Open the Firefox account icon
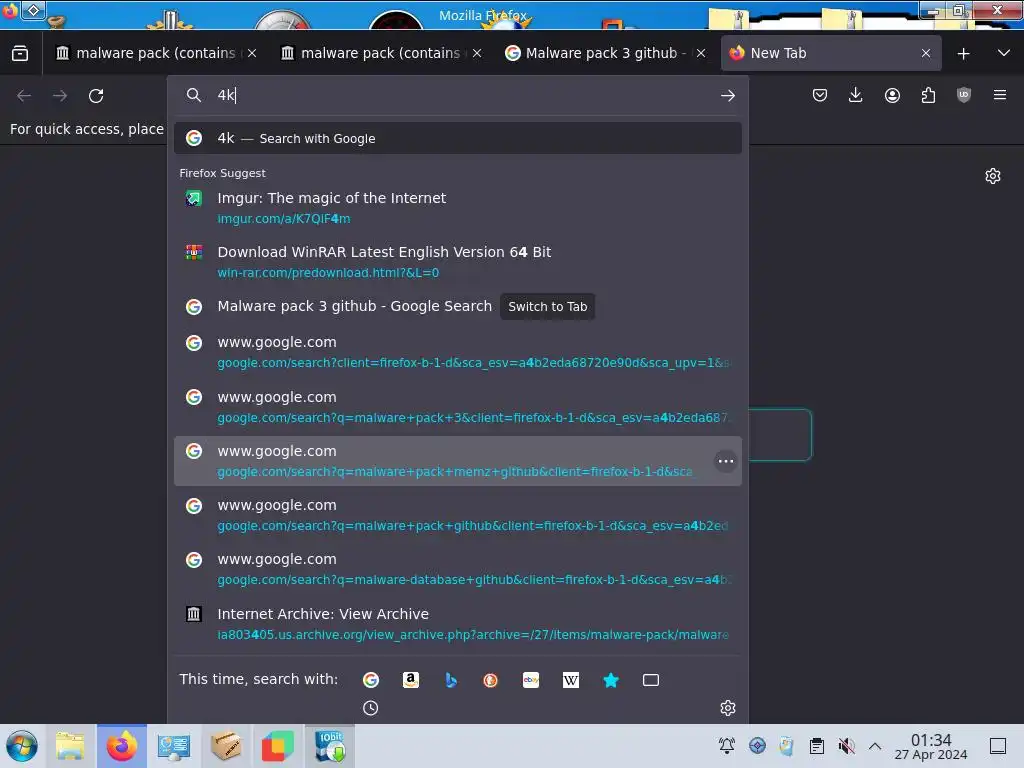1024x768 pixels. [892, 95]
